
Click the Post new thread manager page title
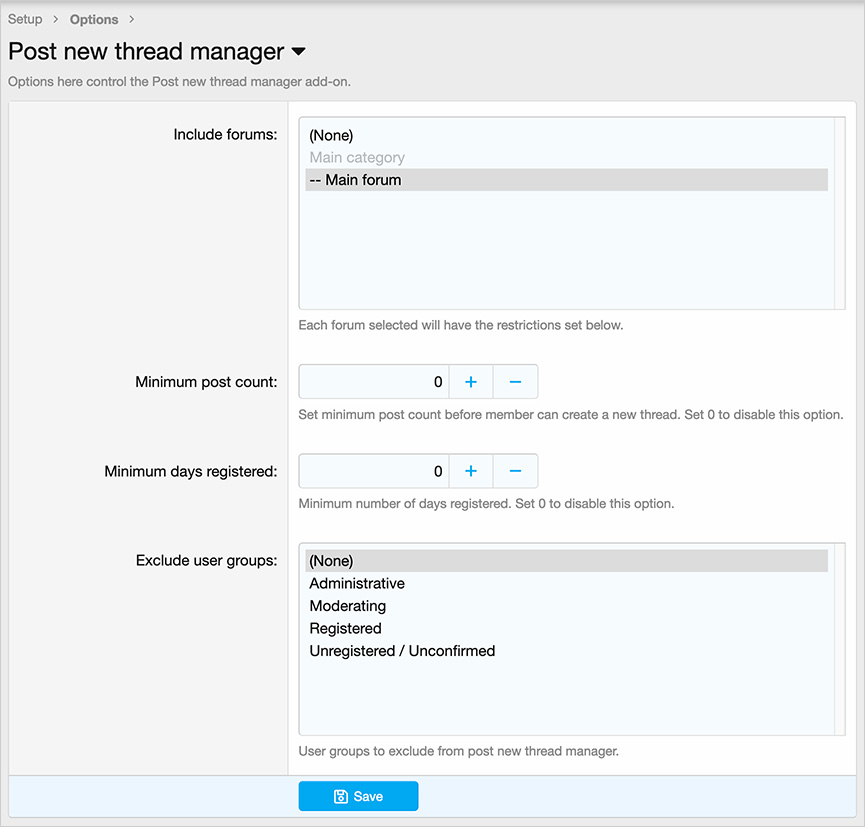pos(146,52)
